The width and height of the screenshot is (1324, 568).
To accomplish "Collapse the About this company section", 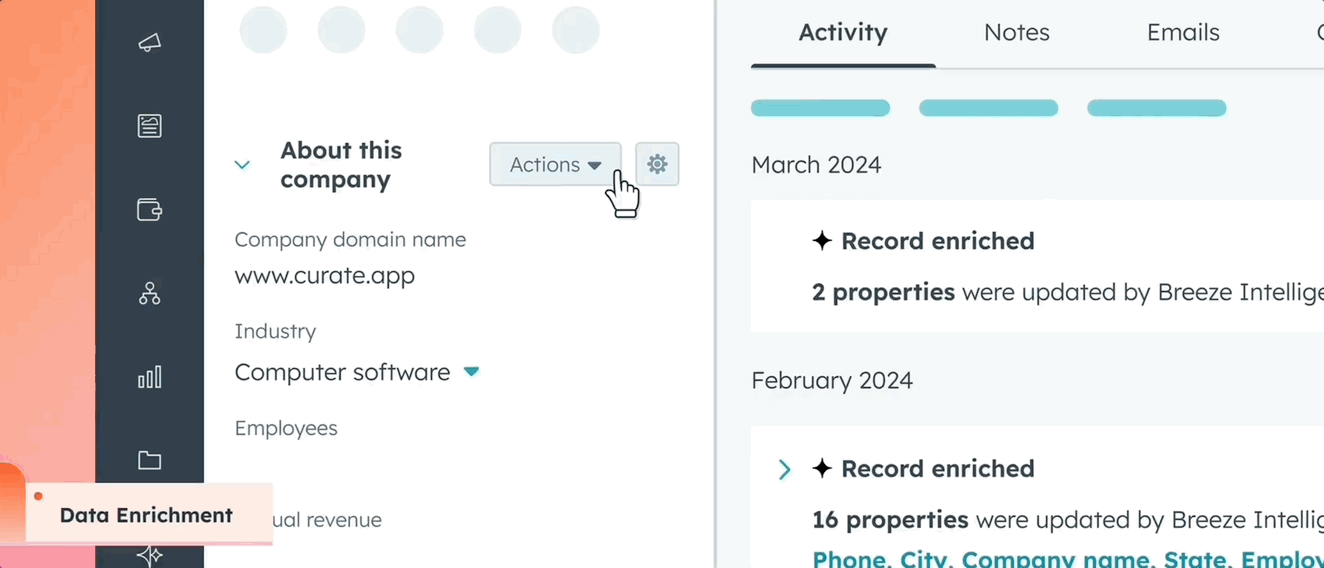I will click(x=242, y=165).
